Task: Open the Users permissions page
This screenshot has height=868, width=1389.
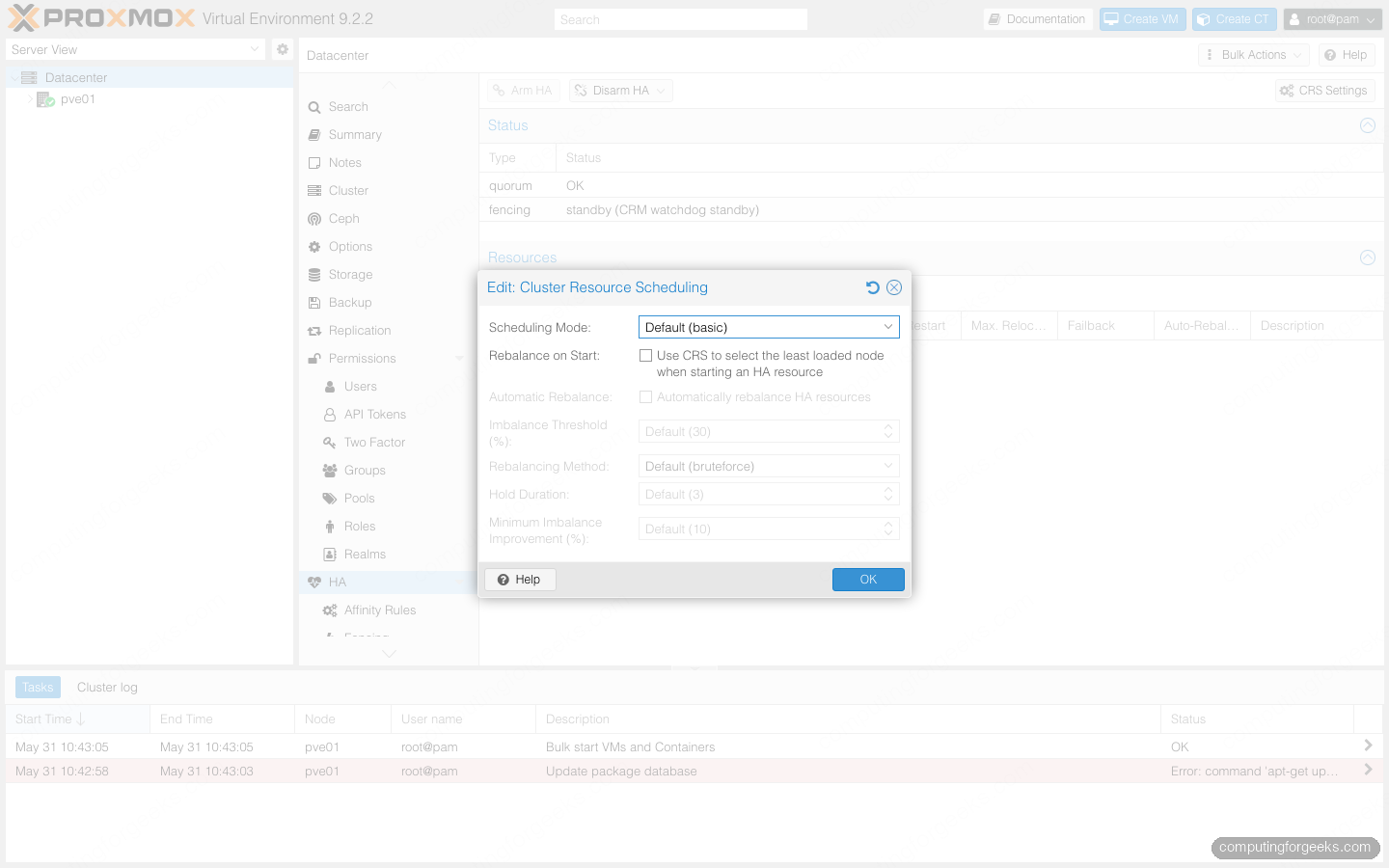Action: (361, 386)
